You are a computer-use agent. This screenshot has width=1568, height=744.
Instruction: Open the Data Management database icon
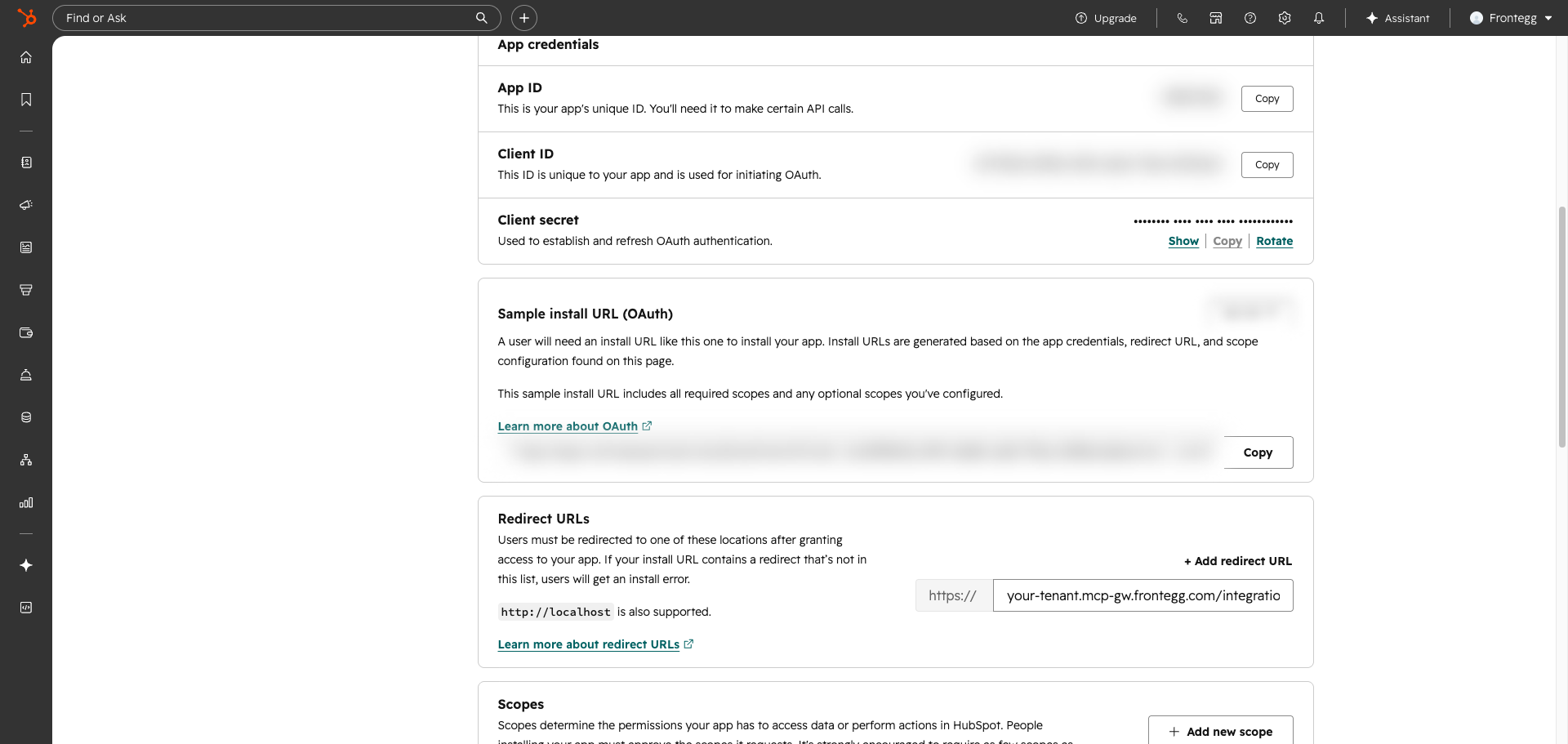click(x=26, y=417)
